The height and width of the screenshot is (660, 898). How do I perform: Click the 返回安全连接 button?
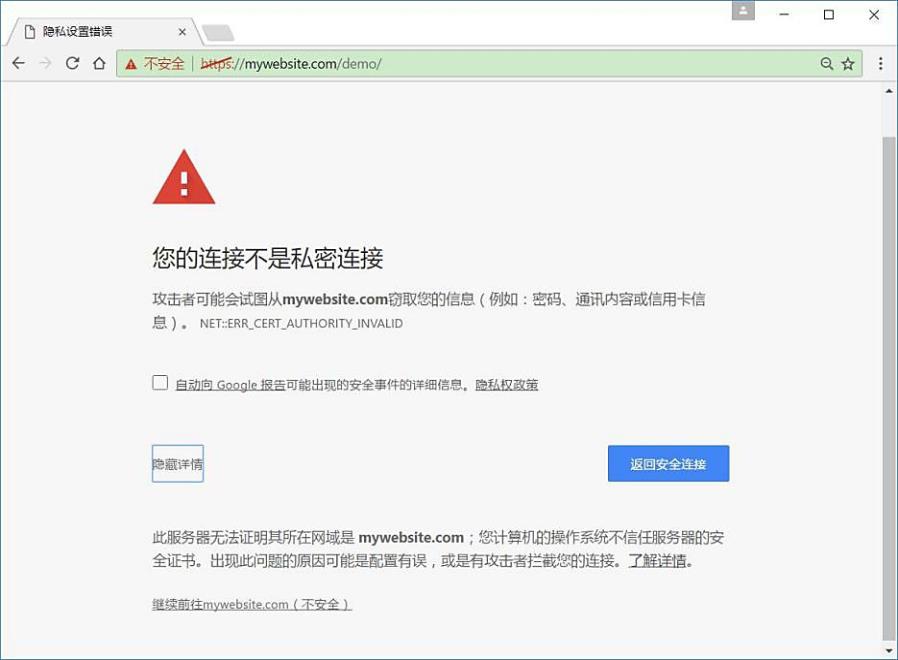coord(668,463)
